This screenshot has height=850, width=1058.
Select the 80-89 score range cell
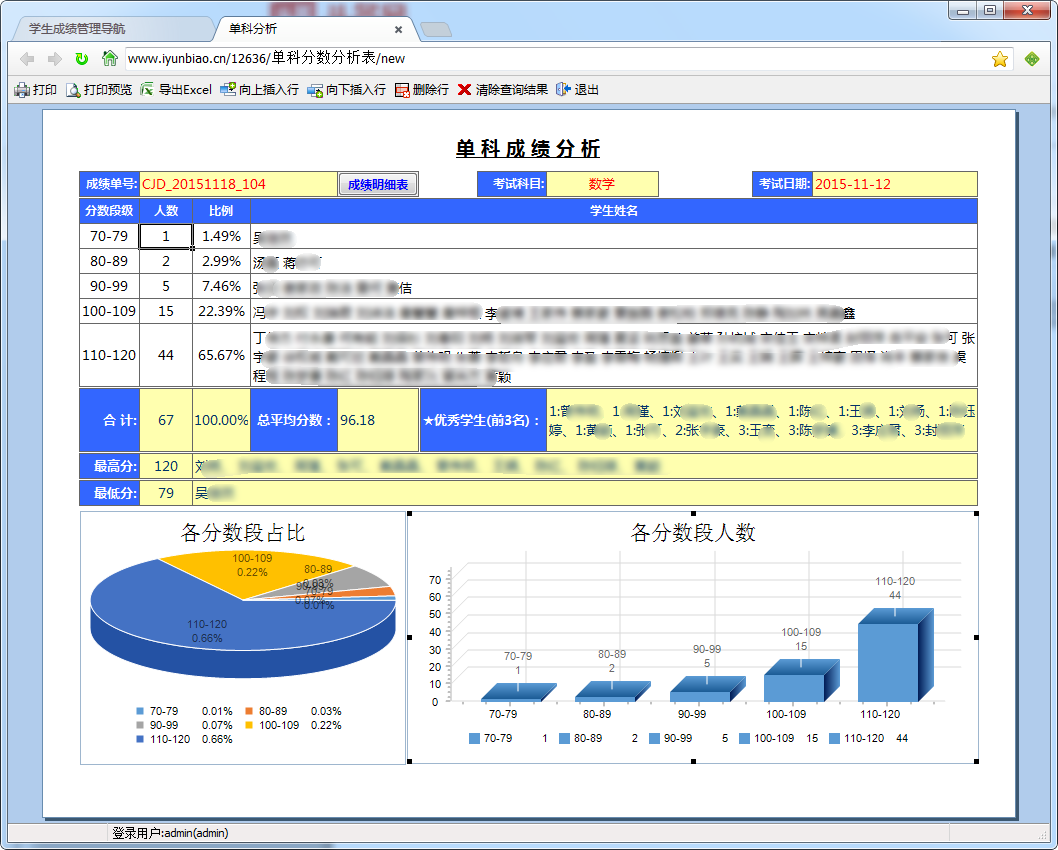click(x=109, y=261)
